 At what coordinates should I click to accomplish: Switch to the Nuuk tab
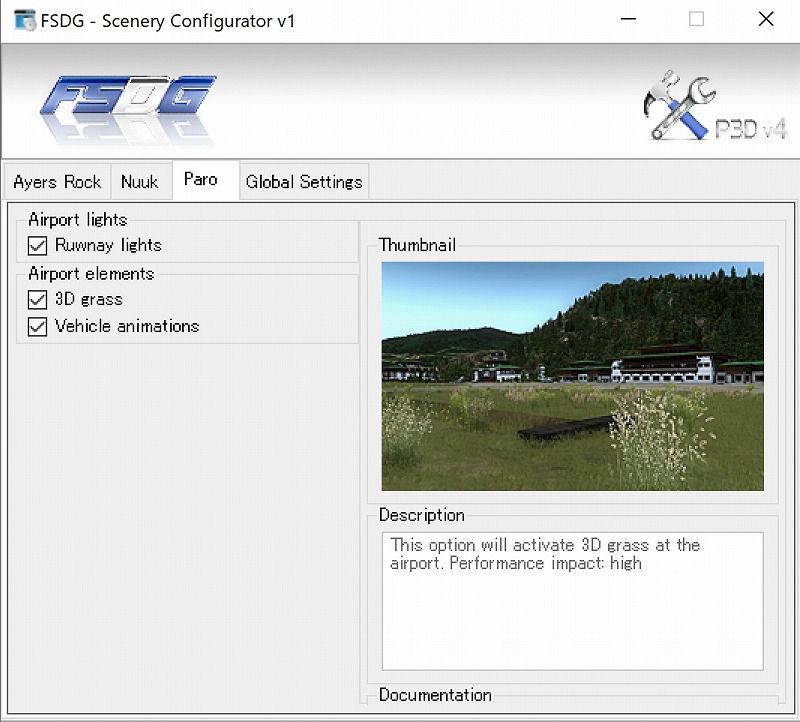click(x=140, y=182)
